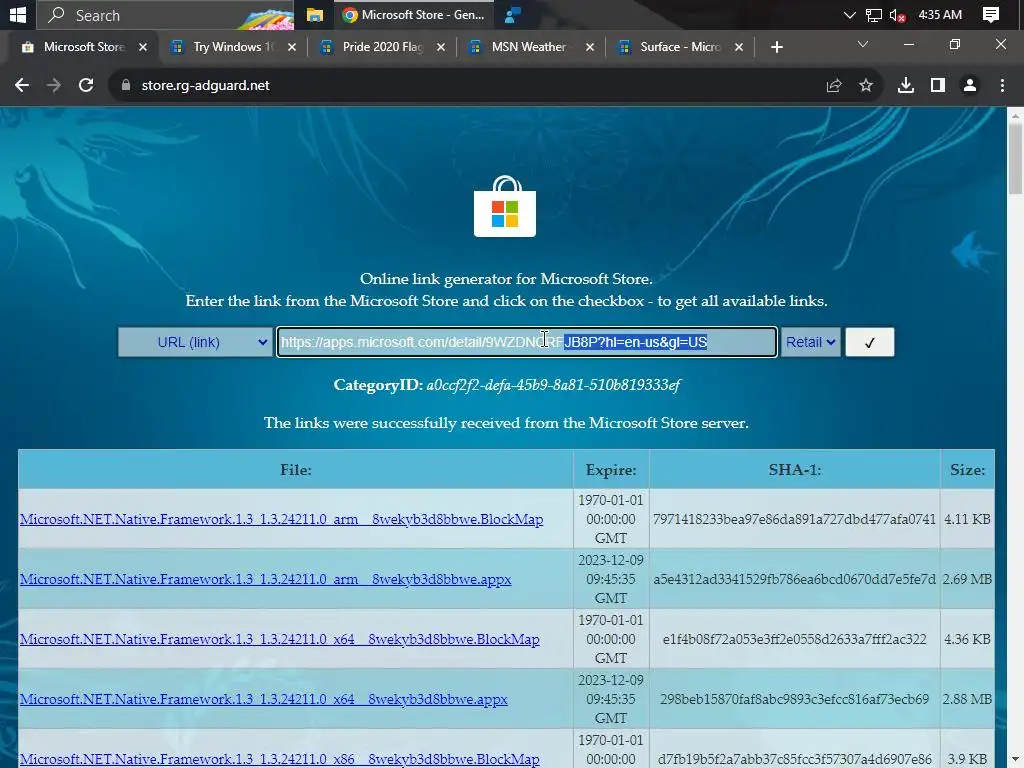Click the 4:35 AM taskbar clock

pos(940,14)
